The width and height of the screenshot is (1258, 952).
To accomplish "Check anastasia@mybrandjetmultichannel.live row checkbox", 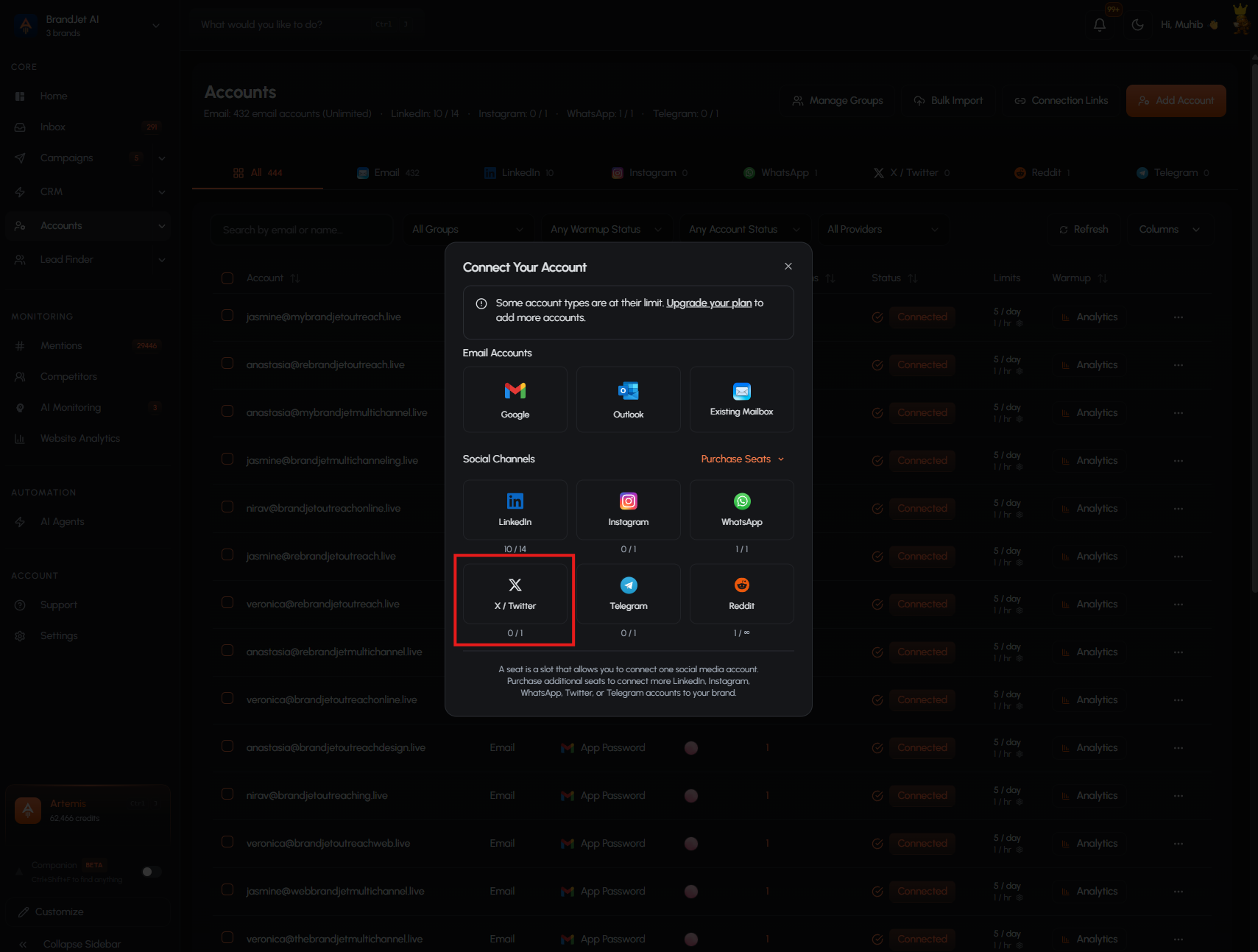I will [x=227, y=411].
